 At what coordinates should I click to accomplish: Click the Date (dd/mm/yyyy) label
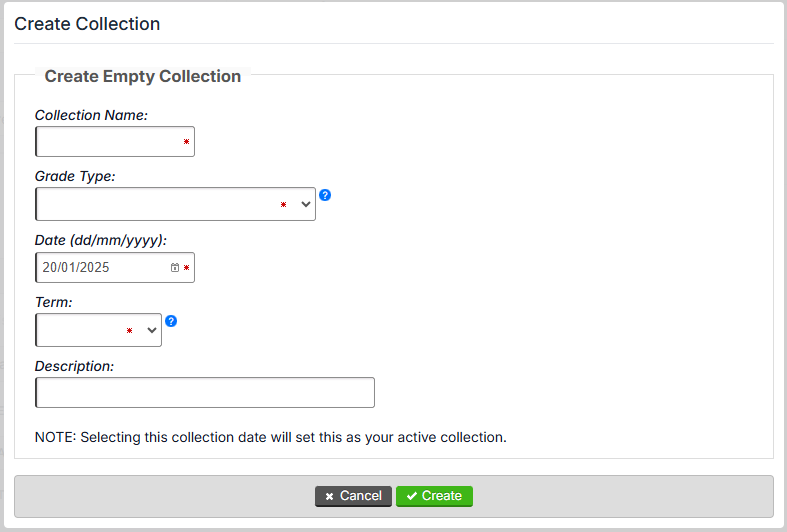(100, 240)
